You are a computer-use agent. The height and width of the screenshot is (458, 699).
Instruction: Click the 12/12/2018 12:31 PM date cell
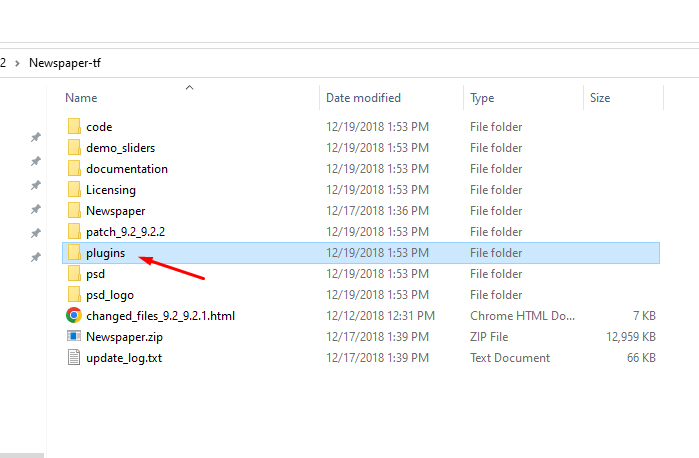[x=380, y=316]
